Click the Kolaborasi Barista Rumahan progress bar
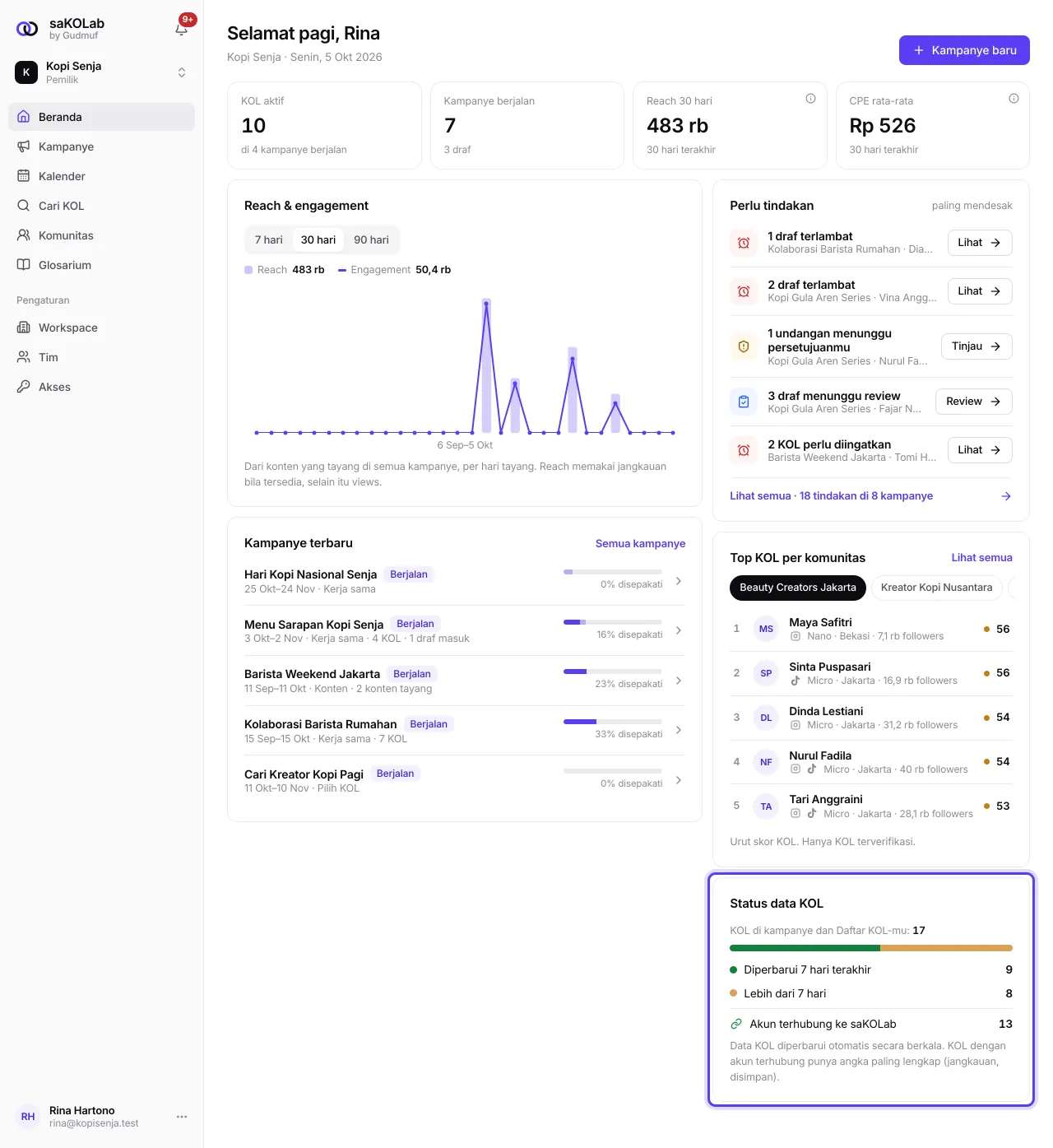Viewport: 1053px width, 1148px height. (613, 722)
